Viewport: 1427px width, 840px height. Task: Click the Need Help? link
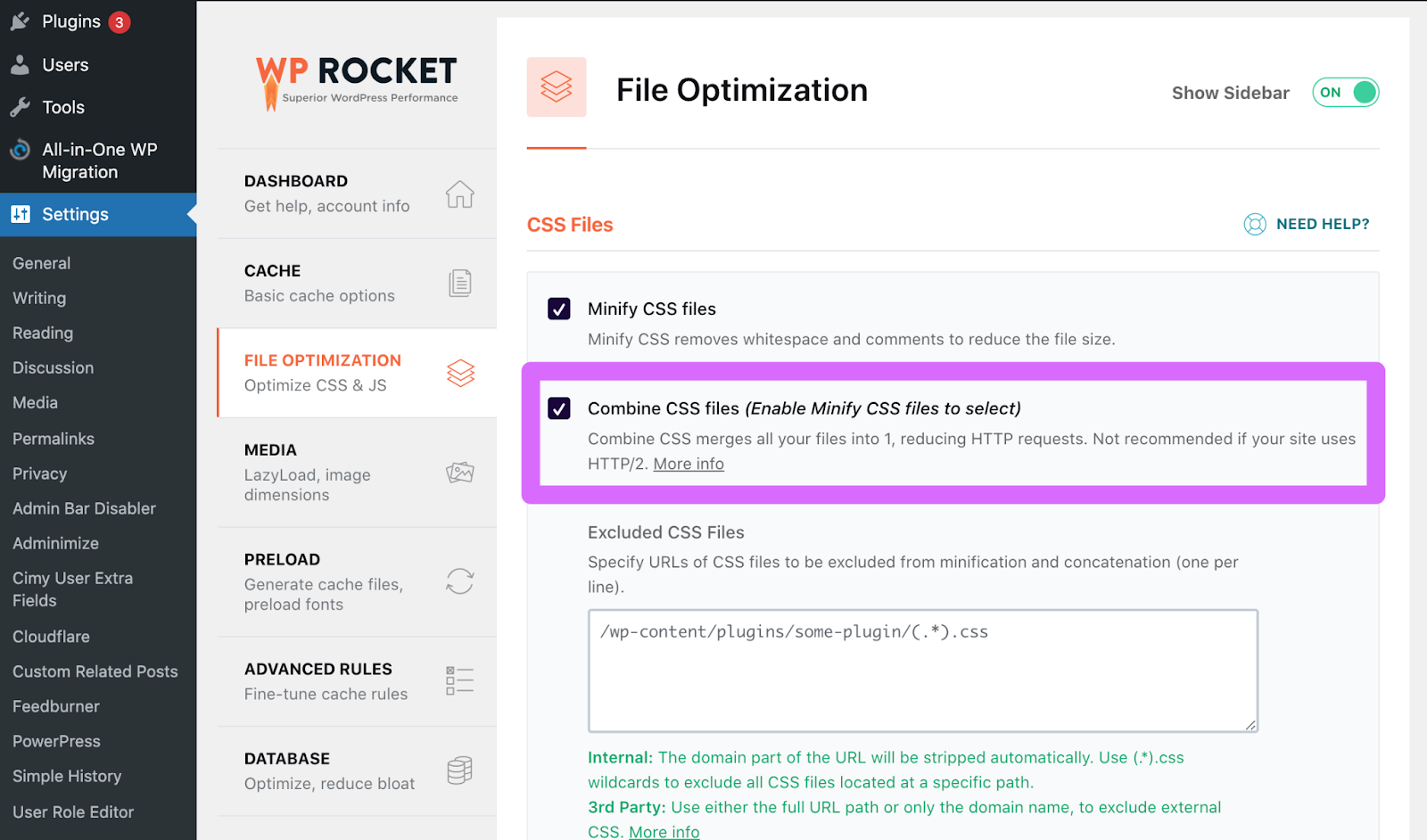1323,224
